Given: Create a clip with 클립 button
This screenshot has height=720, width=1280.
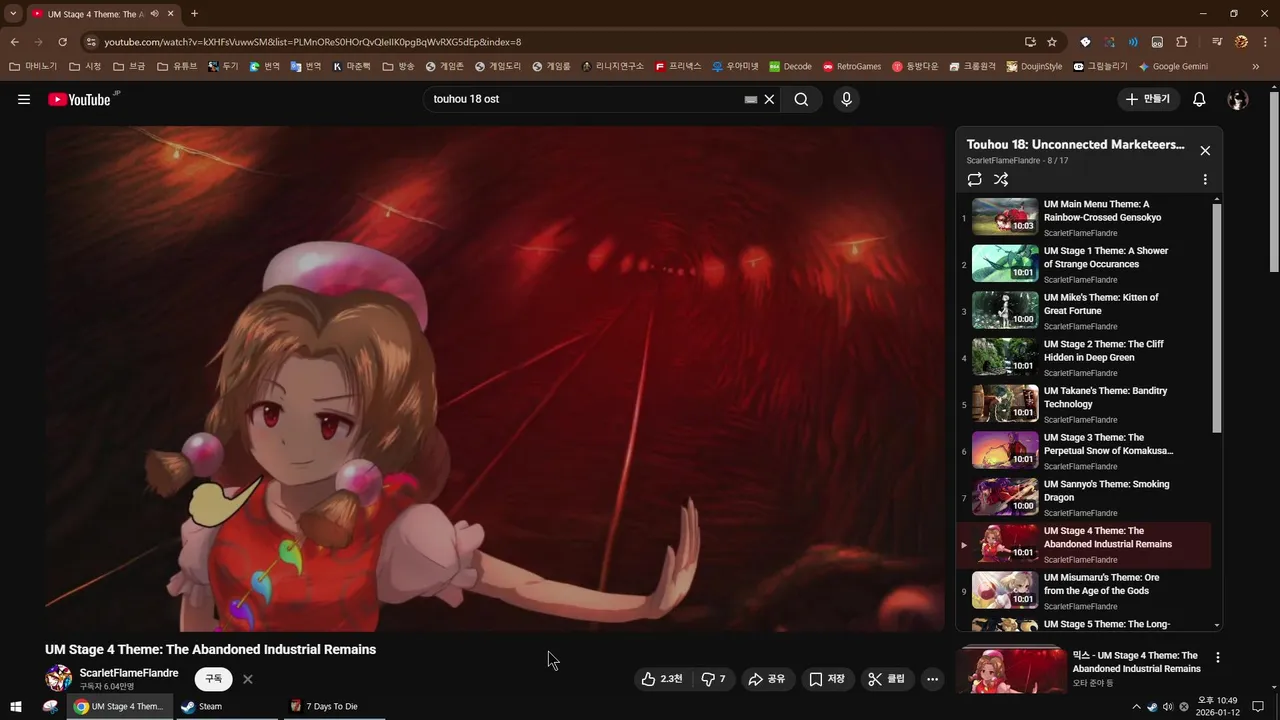Looking at the screenshot, I should [x=887, y=679].
